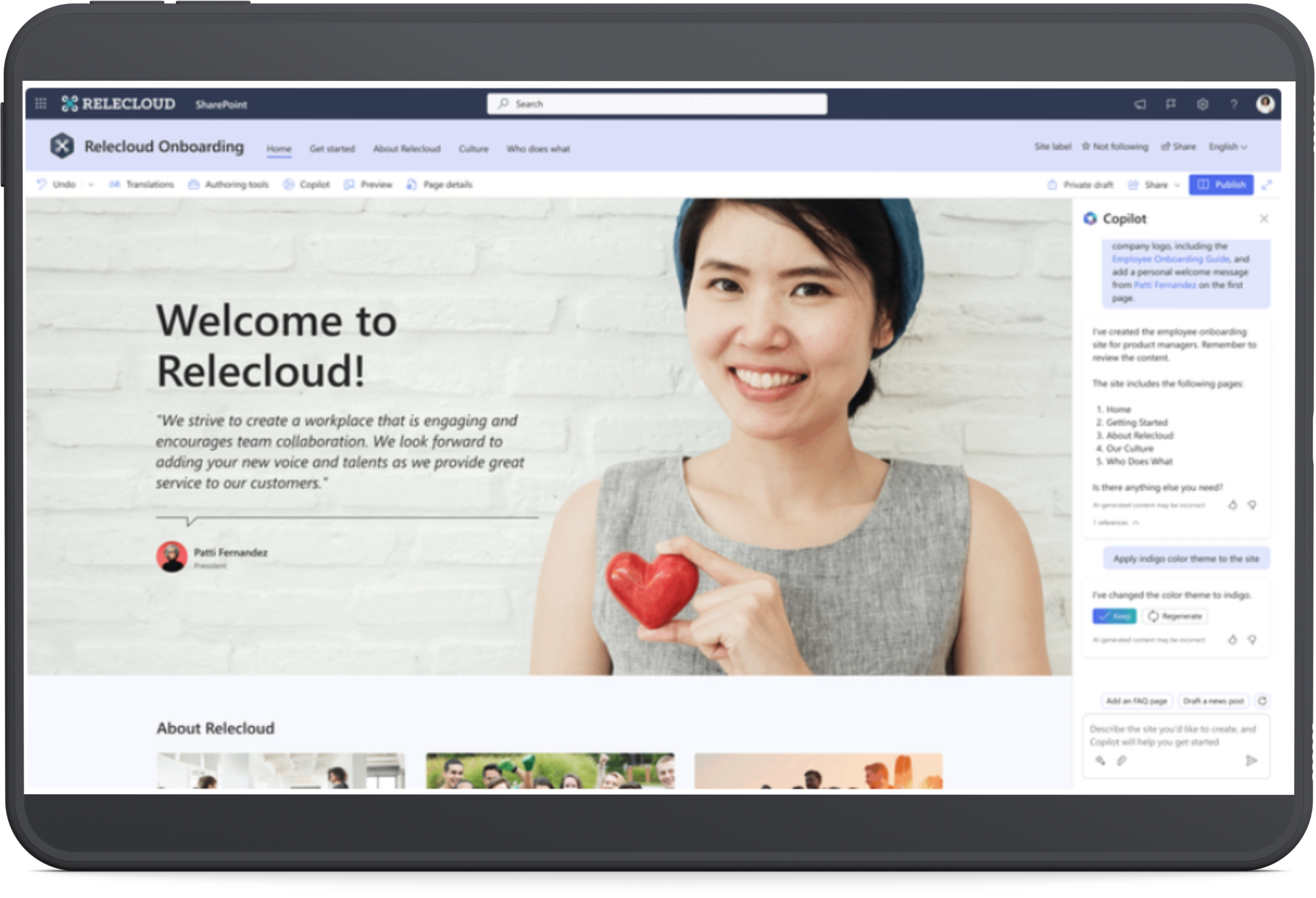
Task: Click the Welcome to Relecloud! heading
Action: (x=276, y=346)
